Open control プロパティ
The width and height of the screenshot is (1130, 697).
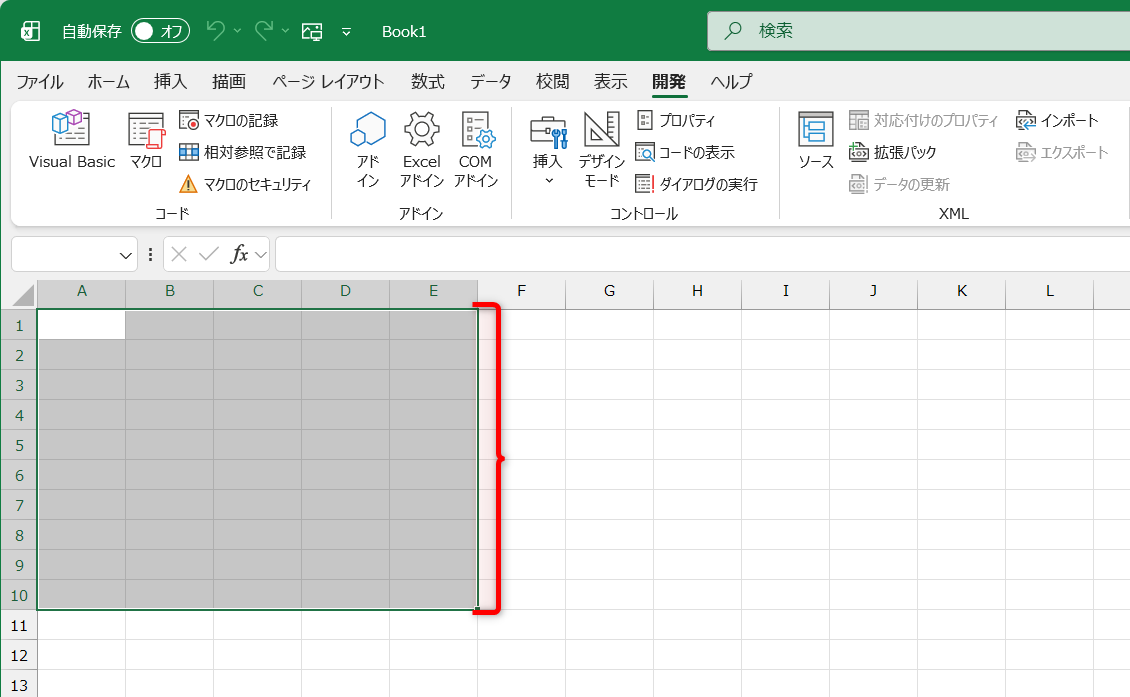[676, 120]
